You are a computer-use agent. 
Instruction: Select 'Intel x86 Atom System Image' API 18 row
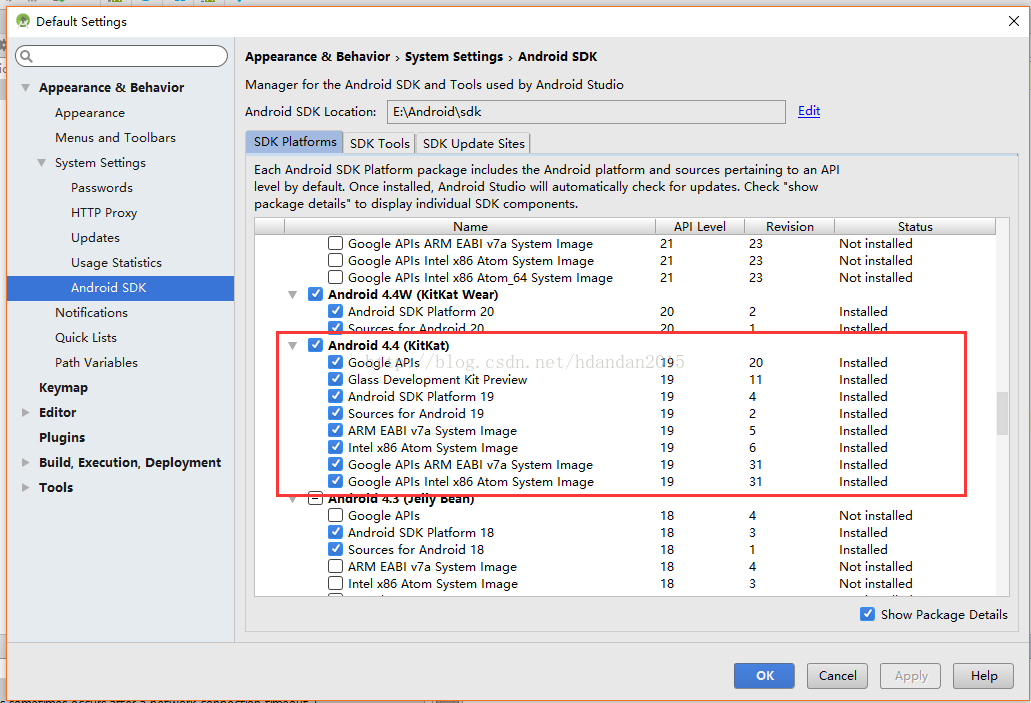click(x=625, y=583)
